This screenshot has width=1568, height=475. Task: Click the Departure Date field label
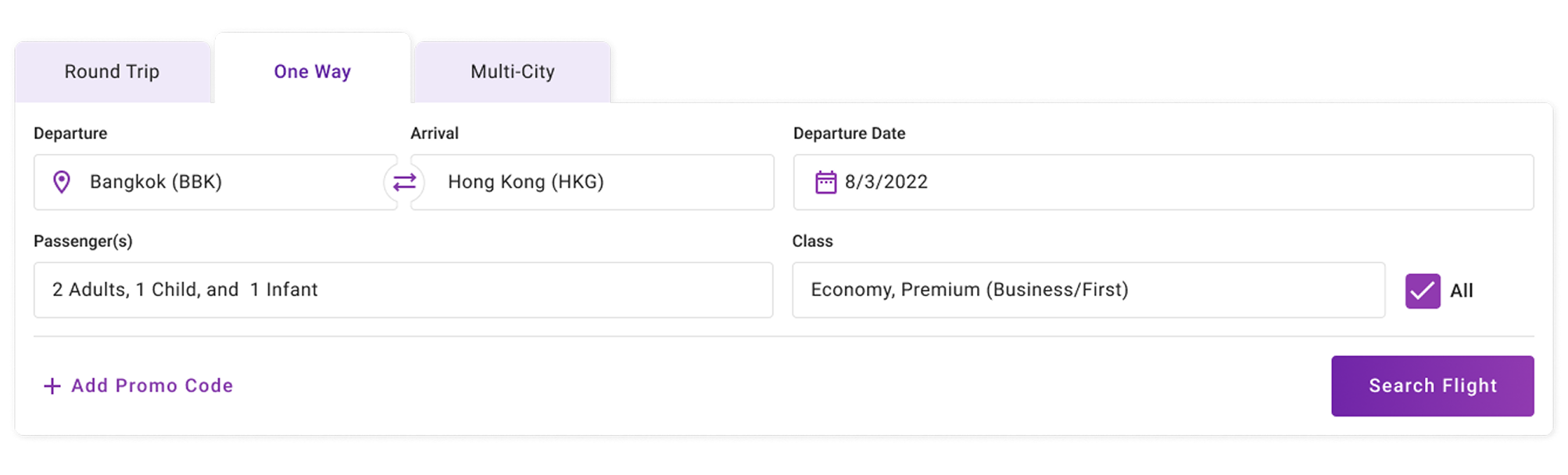(849, 134)
